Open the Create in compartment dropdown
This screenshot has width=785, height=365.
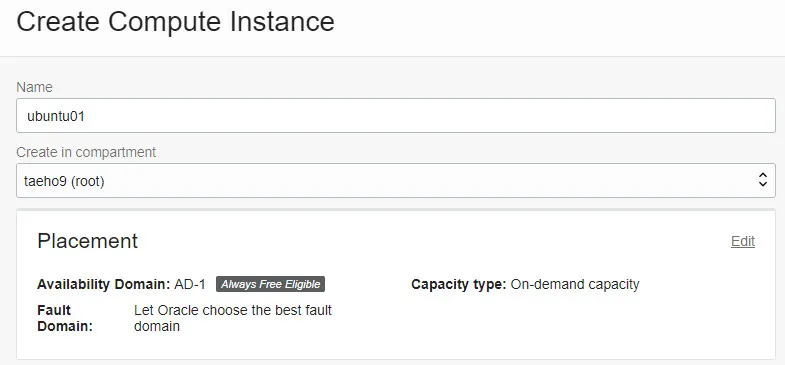click(x=396, y=180)
